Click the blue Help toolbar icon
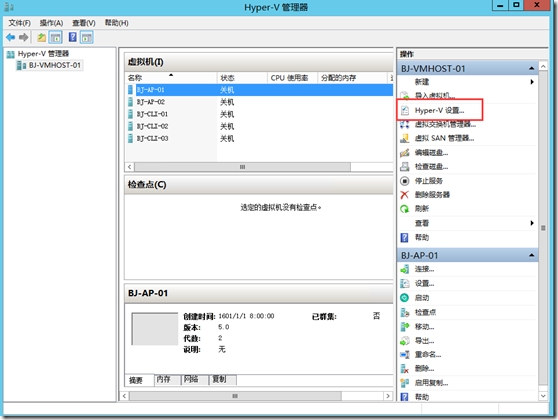 (73, 37)
